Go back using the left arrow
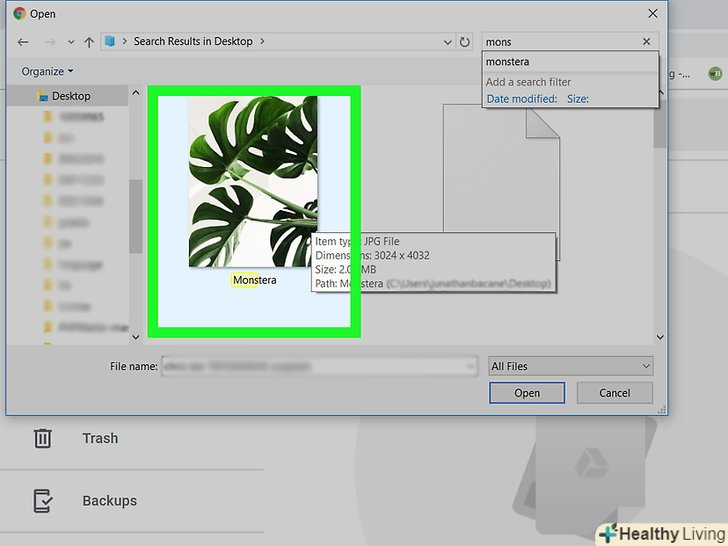 (23, 42)
